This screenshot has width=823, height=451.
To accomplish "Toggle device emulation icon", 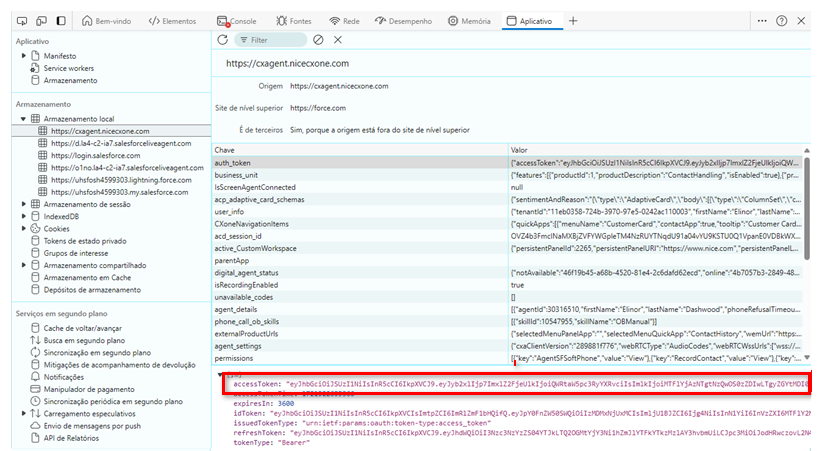I will (x=41, y=21).
